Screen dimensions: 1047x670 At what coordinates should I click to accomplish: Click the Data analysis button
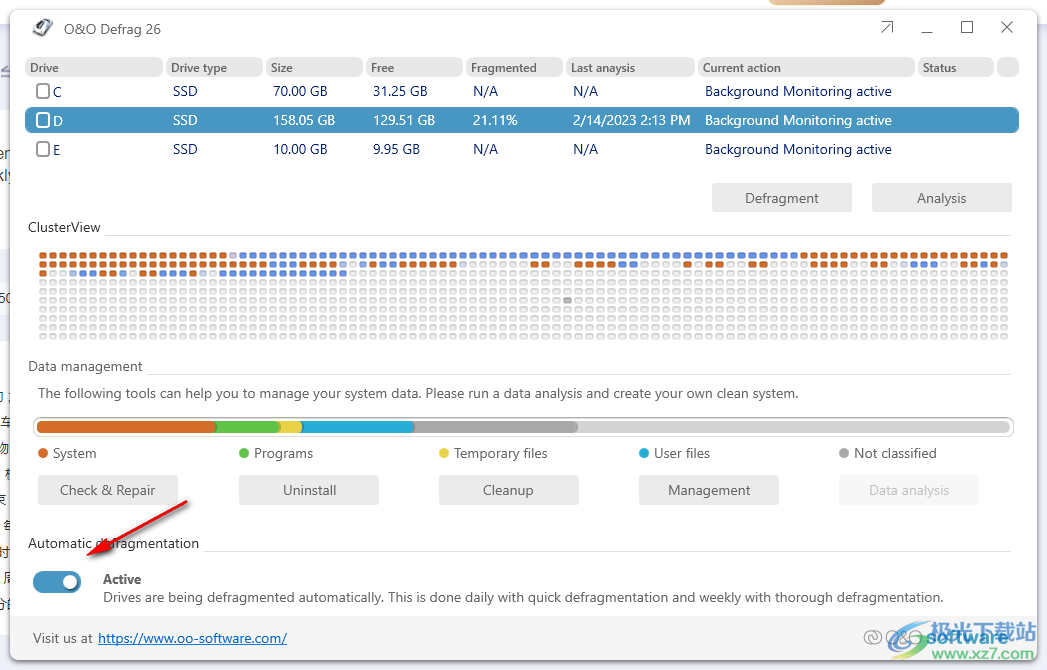tap(909, 490)
